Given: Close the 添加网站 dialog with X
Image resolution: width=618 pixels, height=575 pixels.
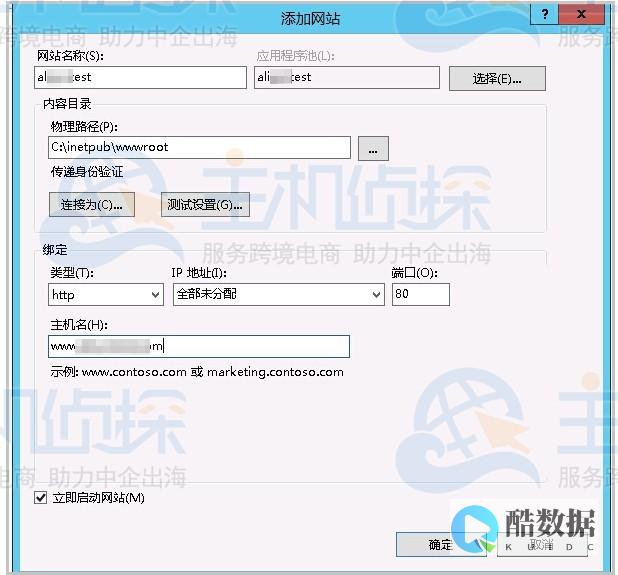Looking at the screenshot, I should click(581, 14).
